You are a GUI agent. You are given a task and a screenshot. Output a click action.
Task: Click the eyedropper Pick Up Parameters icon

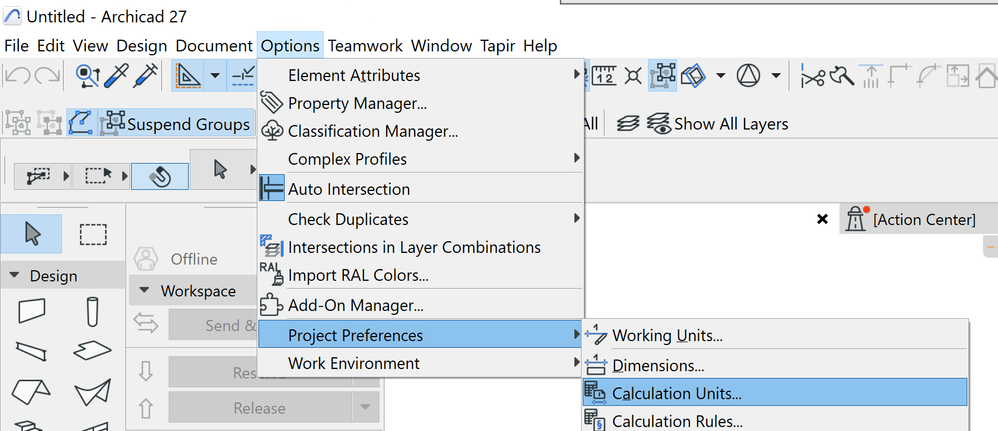coord(119,75)
